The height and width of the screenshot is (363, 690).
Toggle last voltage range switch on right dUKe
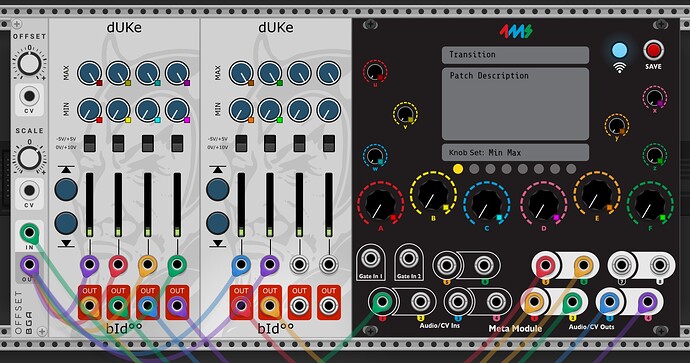[x=329, y=143]
